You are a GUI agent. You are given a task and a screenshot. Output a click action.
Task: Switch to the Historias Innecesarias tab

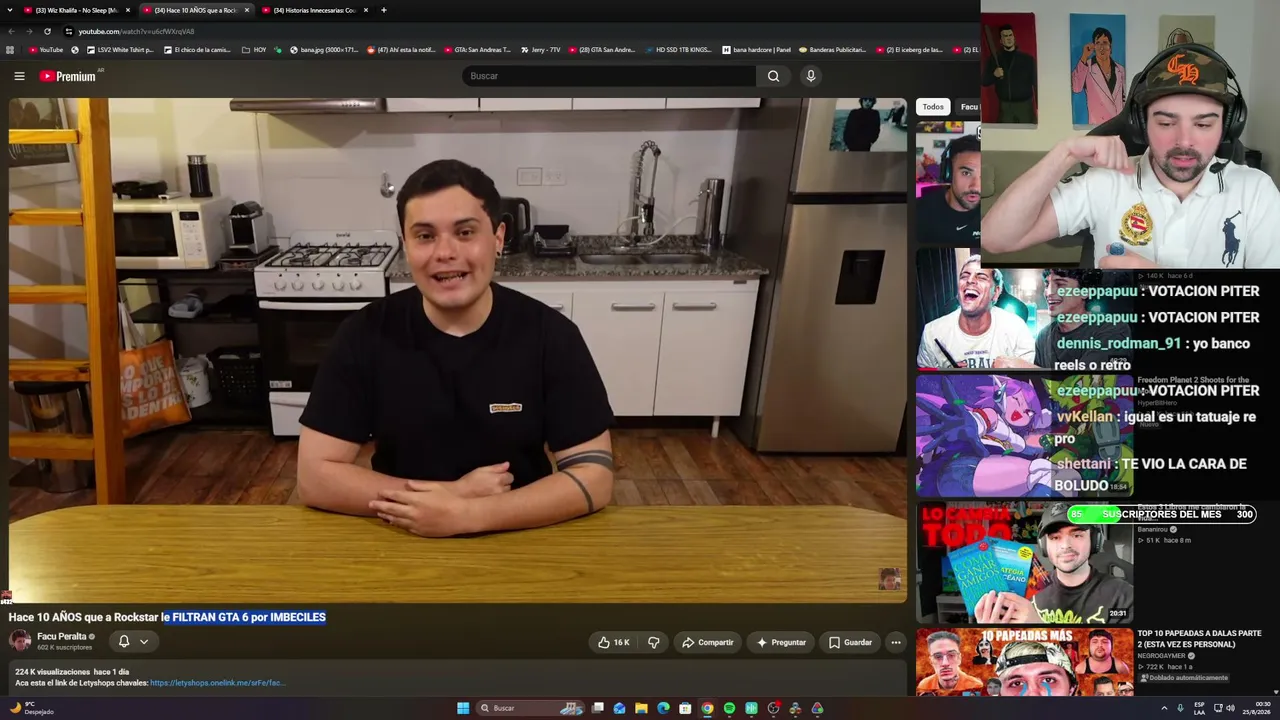click(314, 10)
